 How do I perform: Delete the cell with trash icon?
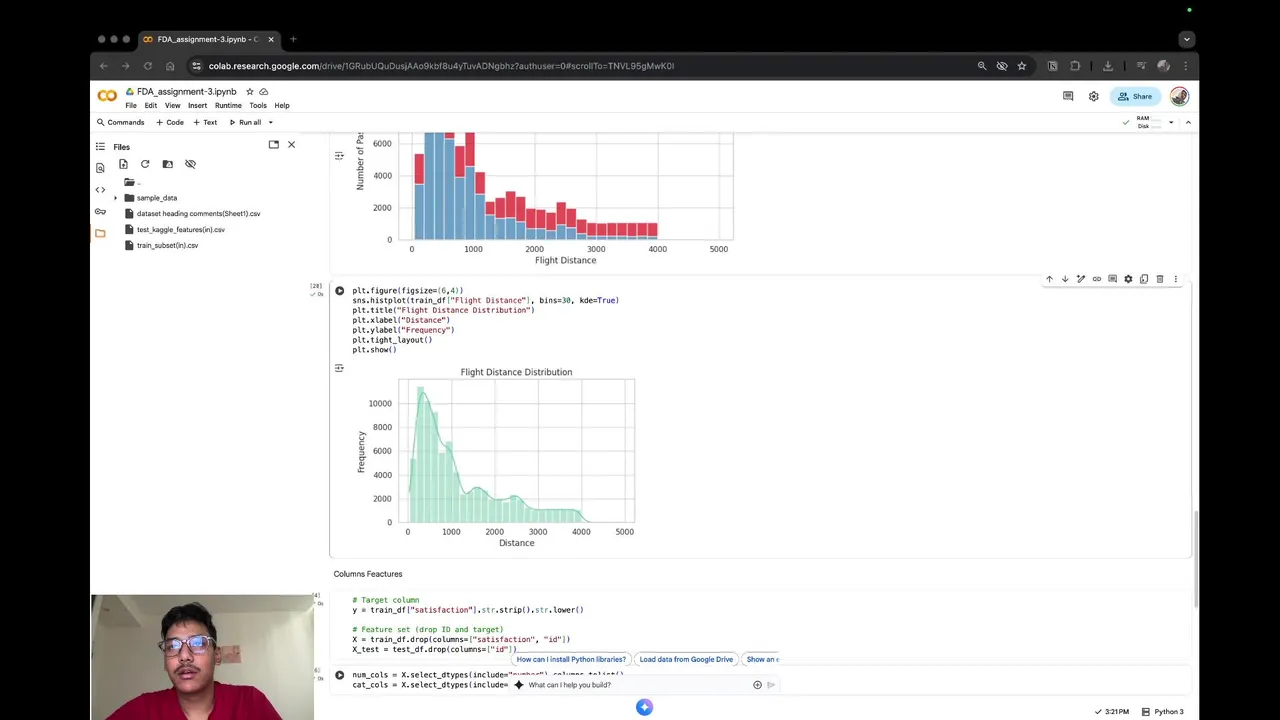click(1160, 279)
